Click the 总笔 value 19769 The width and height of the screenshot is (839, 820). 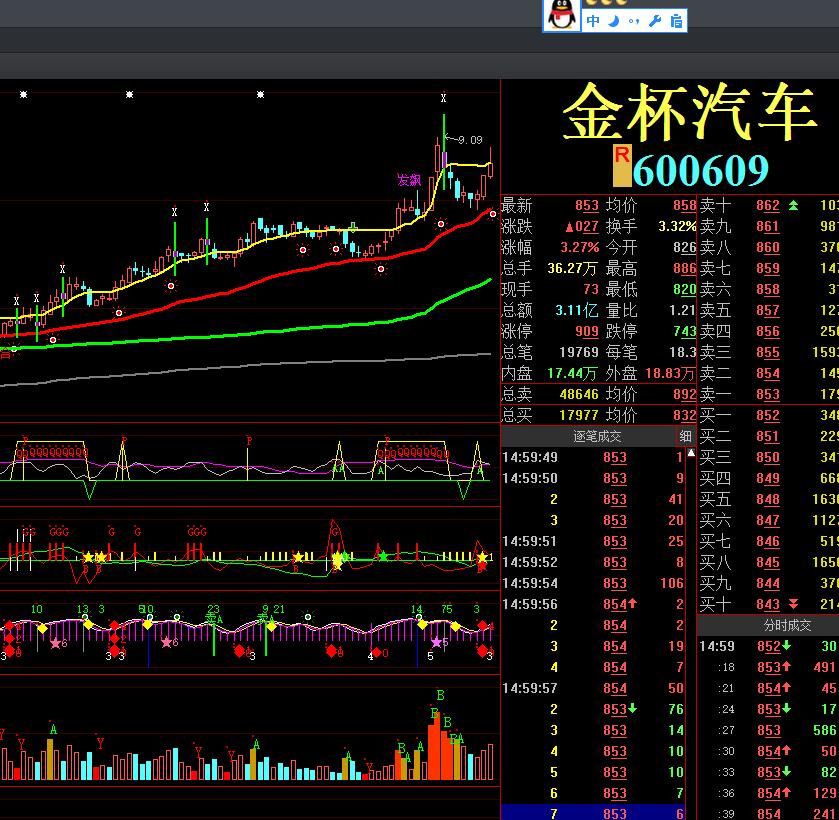[x=578, y=352]
